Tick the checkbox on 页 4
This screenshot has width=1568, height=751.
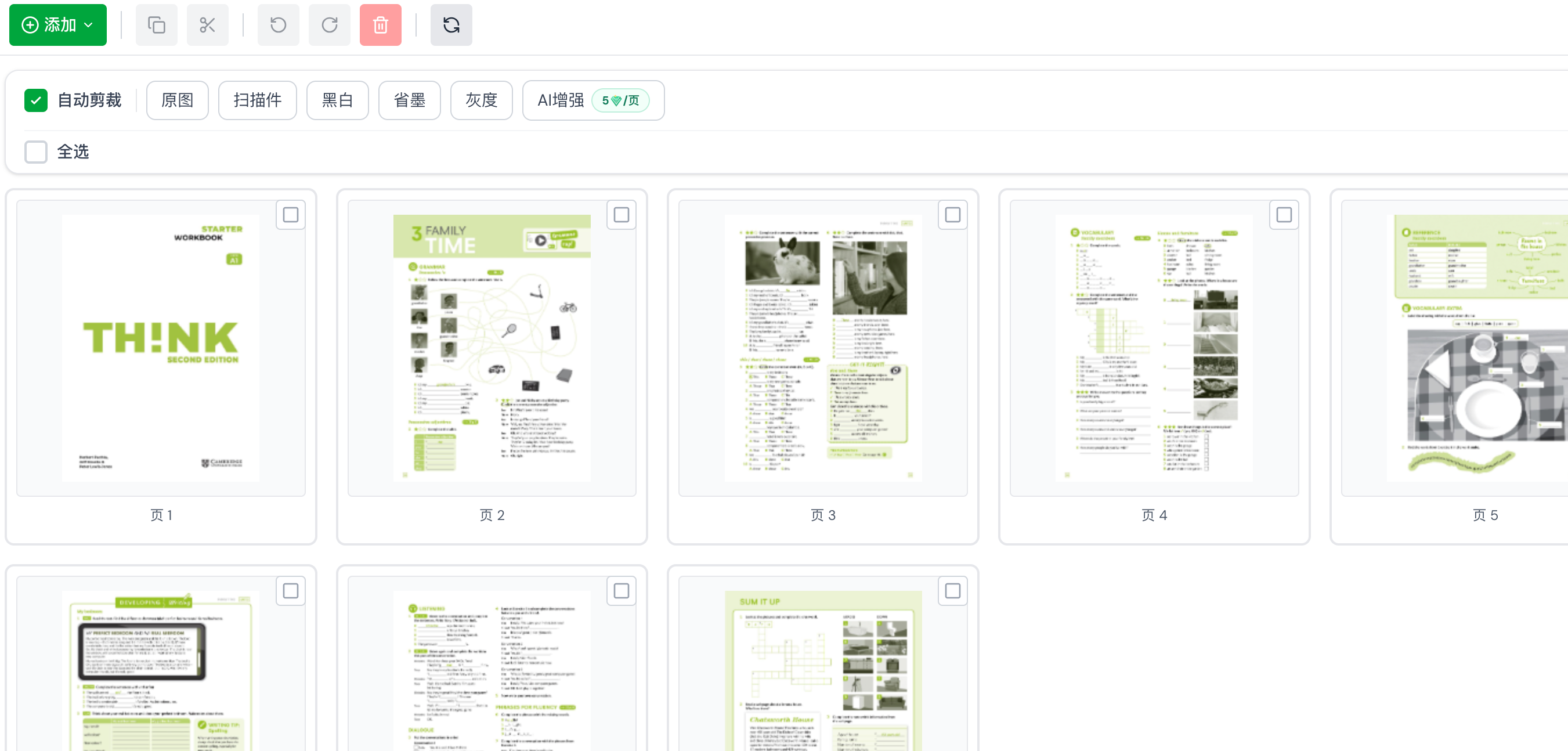pyautogui.click(x=1284, y=215)
